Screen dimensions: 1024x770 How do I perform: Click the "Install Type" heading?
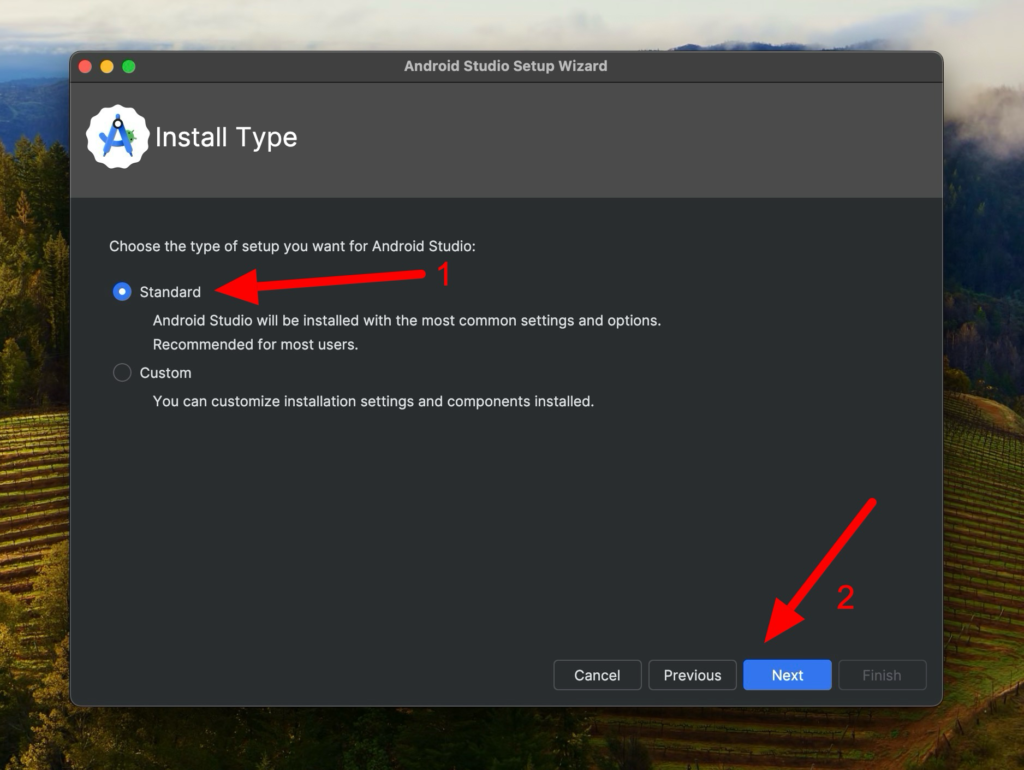pos(226,137)
